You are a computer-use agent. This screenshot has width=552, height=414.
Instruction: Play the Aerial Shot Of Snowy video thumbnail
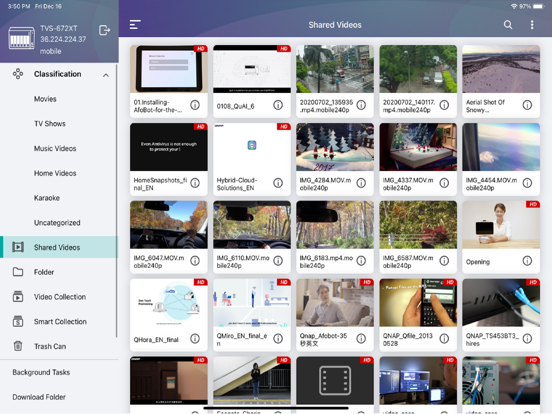coord(501,69)
